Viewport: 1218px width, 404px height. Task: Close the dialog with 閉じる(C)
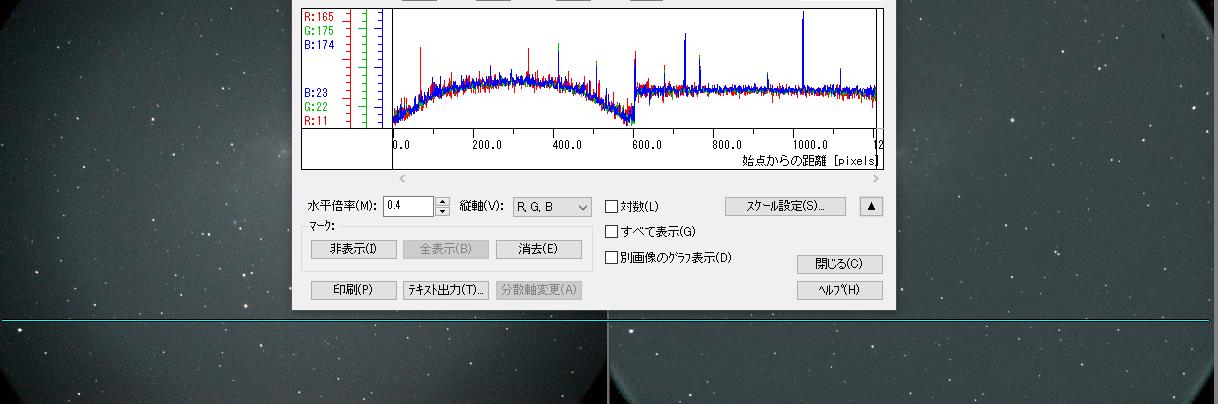pos(839,265)
